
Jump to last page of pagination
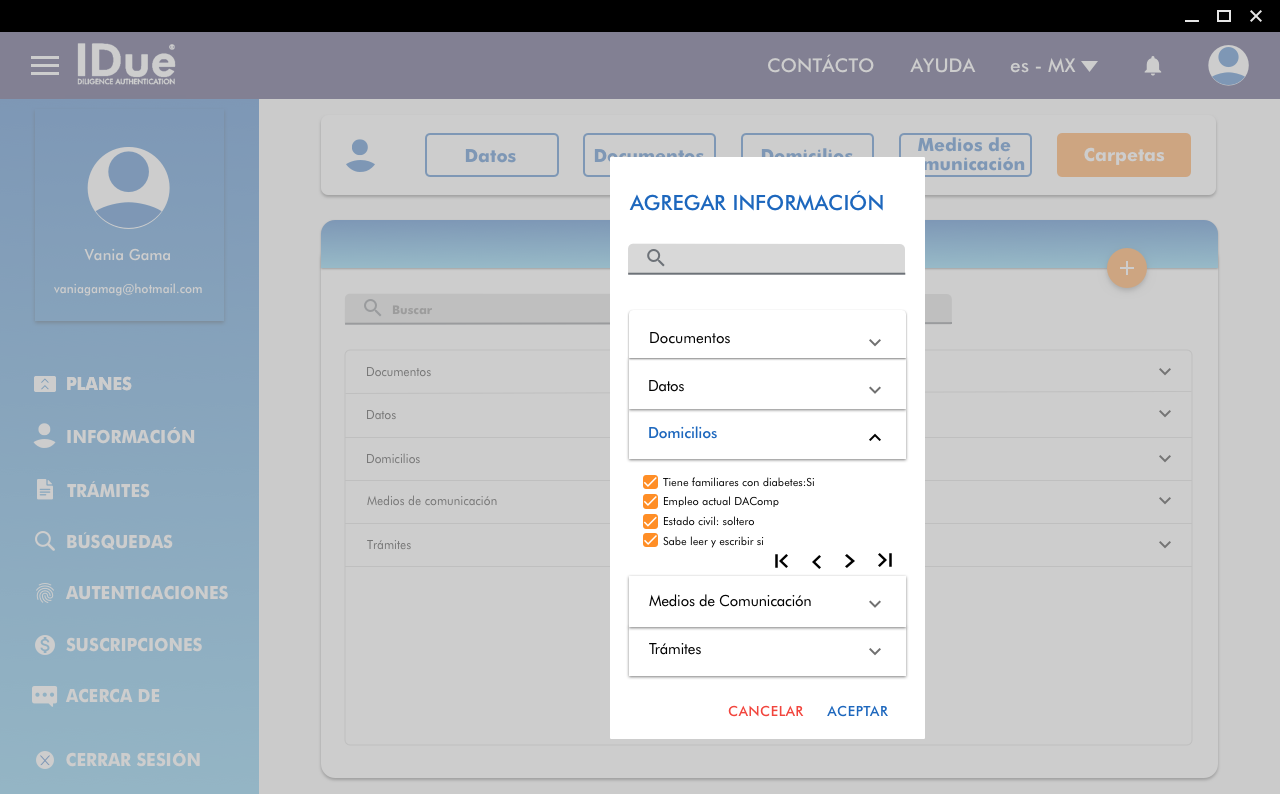(884, 561)
